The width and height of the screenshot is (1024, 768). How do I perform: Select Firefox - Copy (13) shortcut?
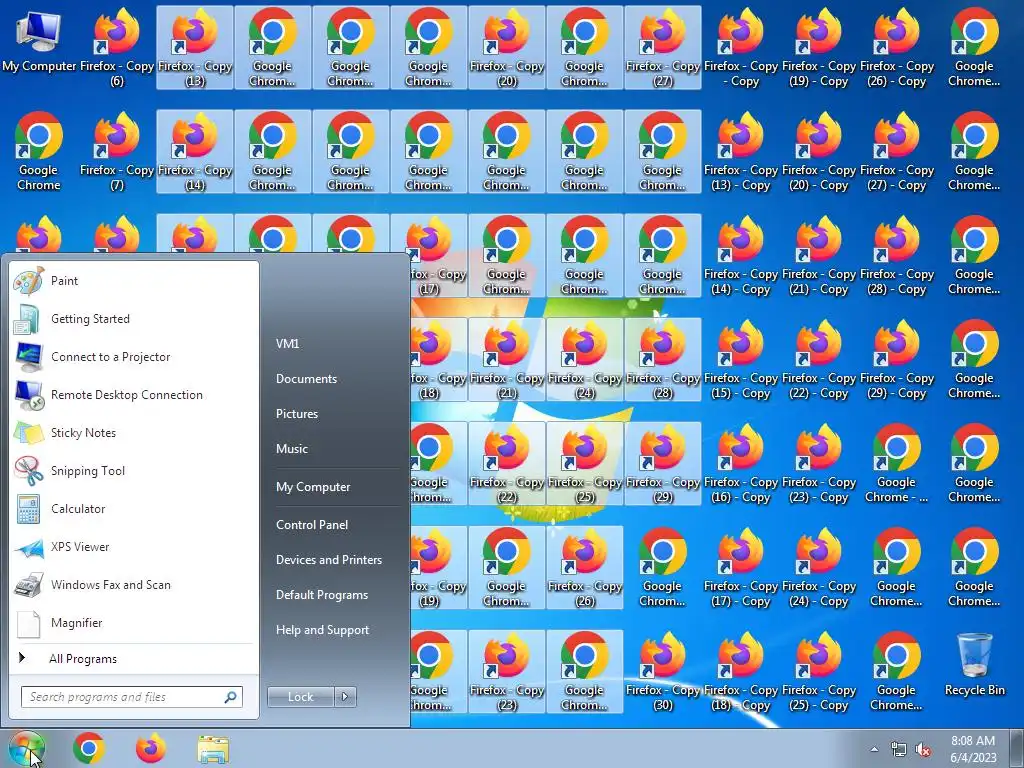195,48
